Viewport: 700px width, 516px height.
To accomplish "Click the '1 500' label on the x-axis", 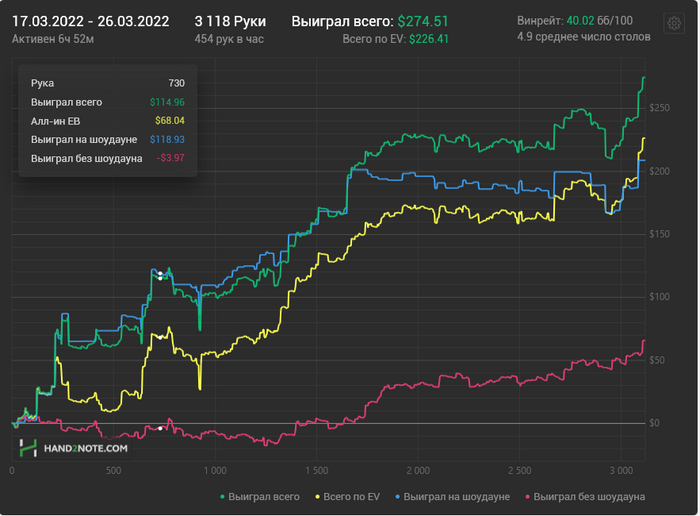I will (317, 470).
